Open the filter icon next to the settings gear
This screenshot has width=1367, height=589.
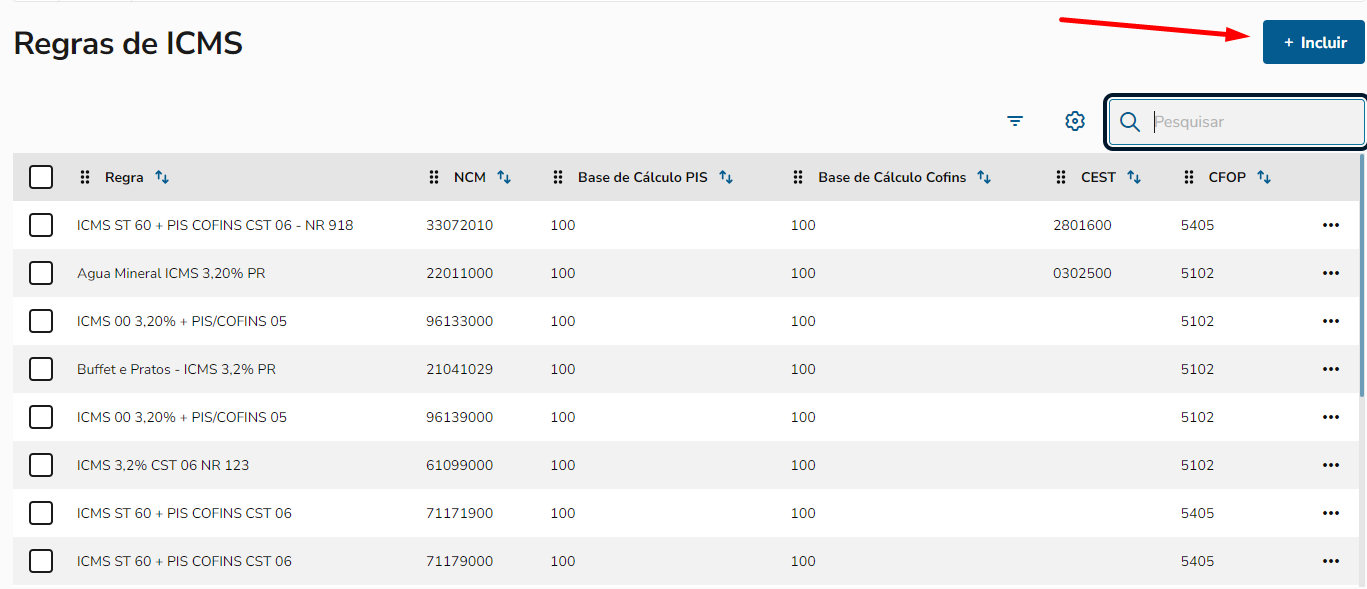(1015, 121)
